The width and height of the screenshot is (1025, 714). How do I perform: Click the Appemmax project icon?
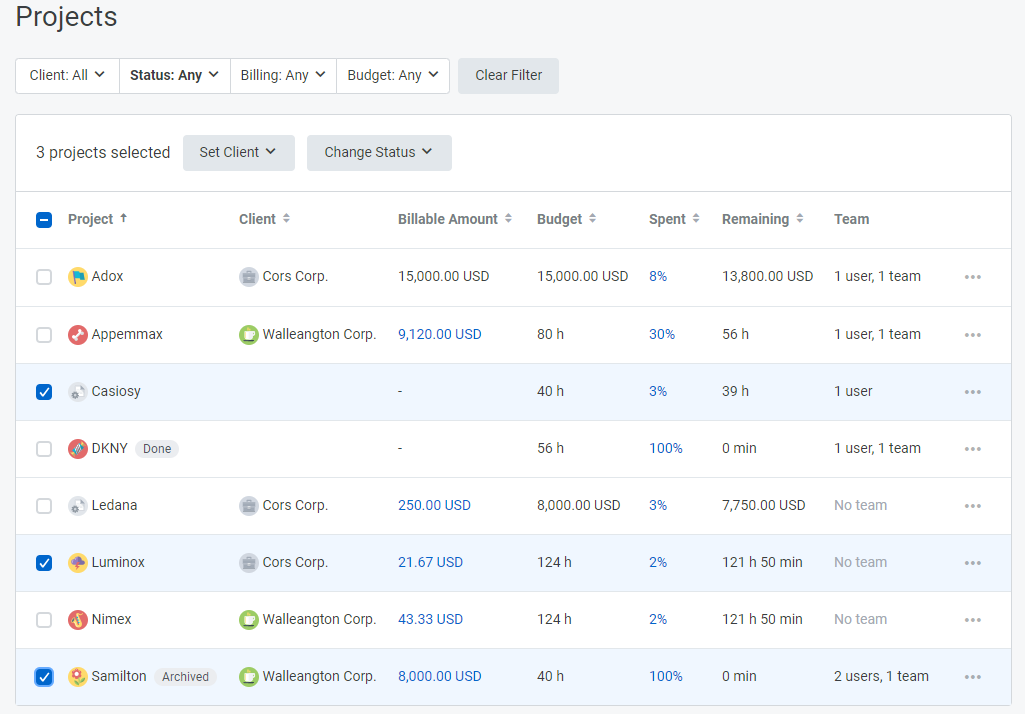click(78, 335)
